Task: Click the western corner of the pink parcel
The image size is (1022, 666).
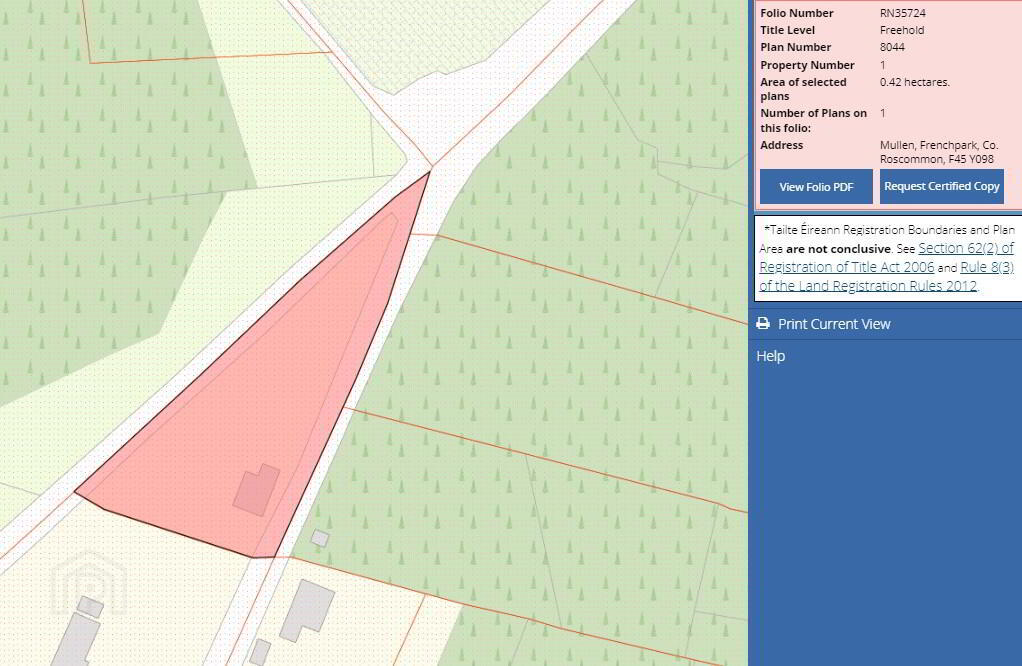Action: [76, 491]
